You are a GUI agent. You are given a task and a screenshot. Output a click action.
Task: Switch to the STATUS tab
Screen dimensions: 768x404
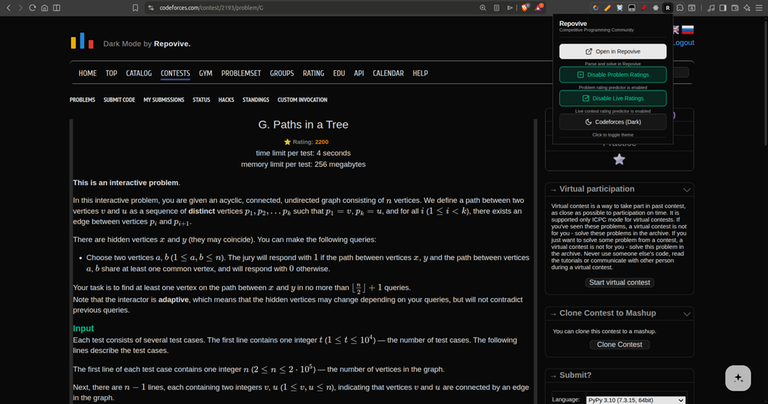pyautogui.click(x=201, y=100)
